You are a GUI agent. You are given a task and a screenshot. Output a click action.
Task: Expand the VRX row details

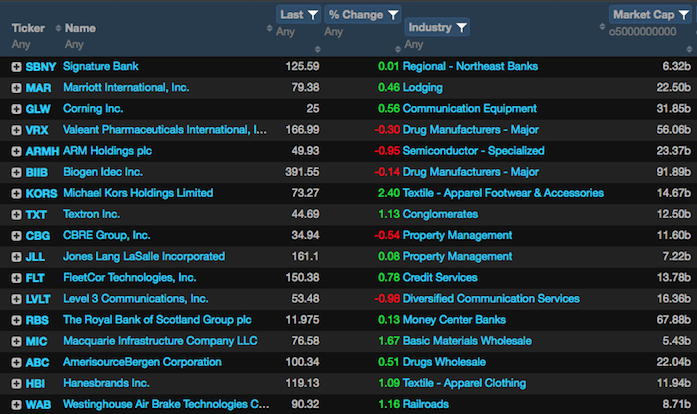coord(16,130)
